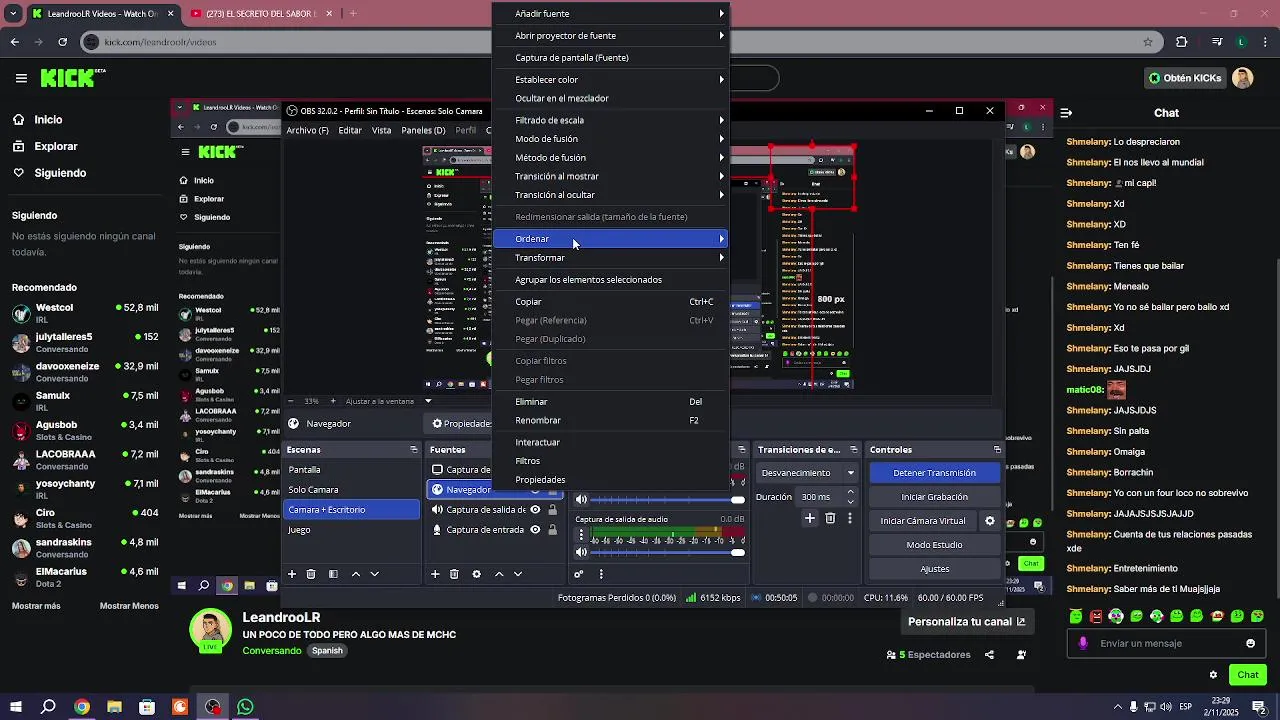Screen dimensions: 1280x720
Task: Open emoji picker in chat message box
Action: coord(1250,644)
